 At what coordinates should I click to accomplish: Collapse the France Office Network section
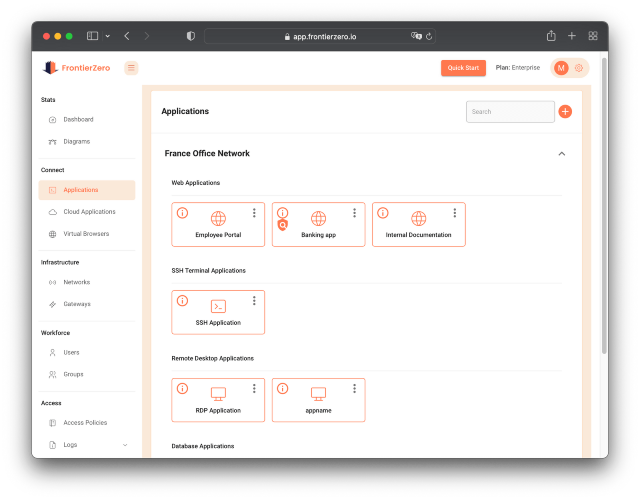(x=562, y=154)
